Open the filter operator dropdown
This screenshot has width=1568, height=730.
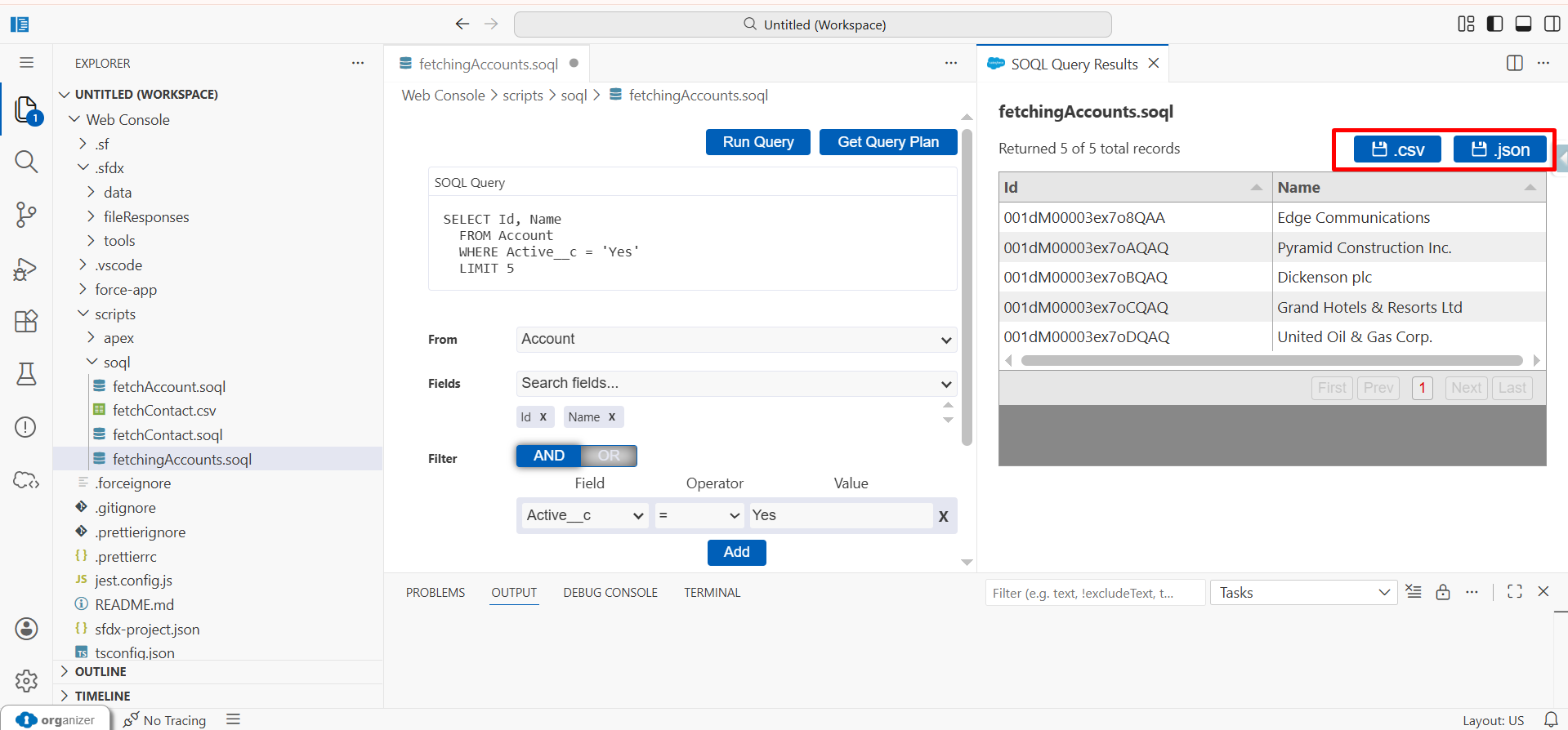tap(699, 515)
